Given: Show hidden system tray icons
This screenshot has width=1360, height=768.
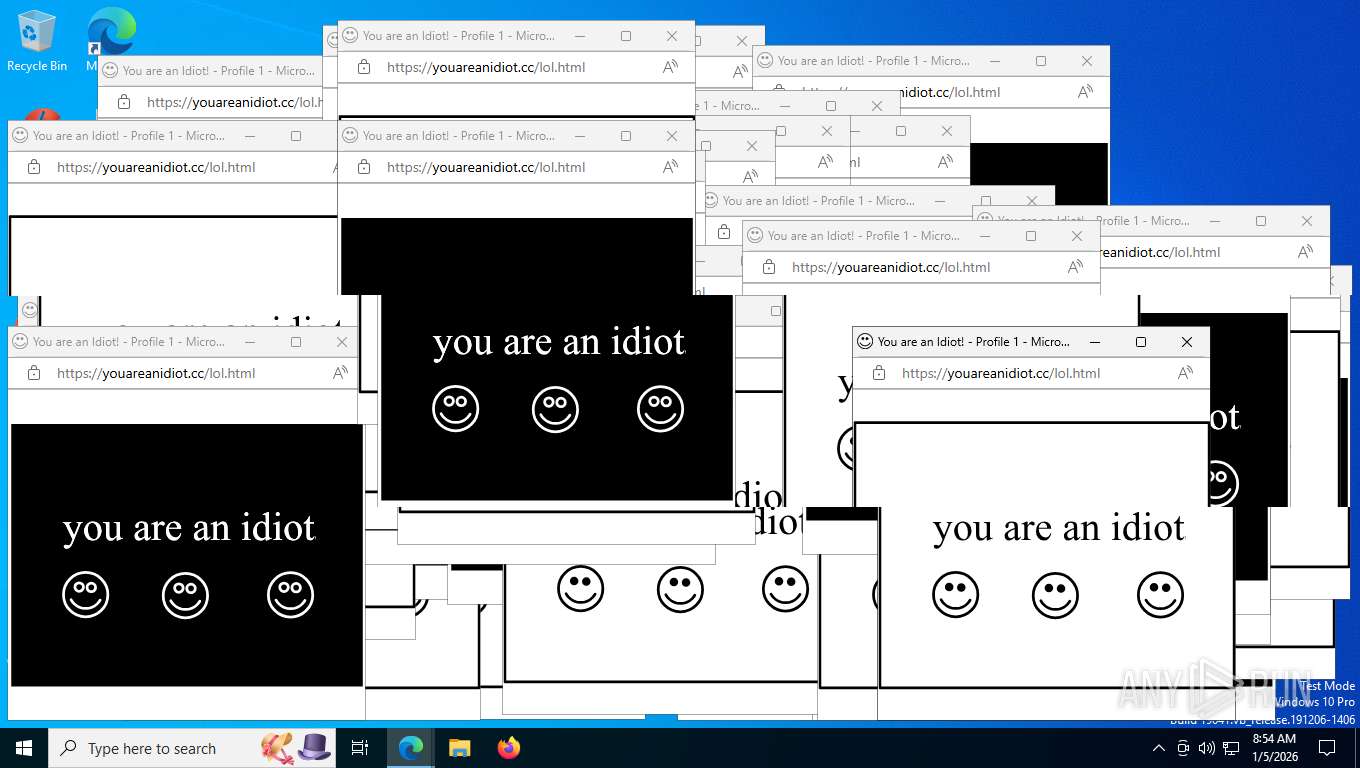Looking at the screenshot, I should point(1159,748).
